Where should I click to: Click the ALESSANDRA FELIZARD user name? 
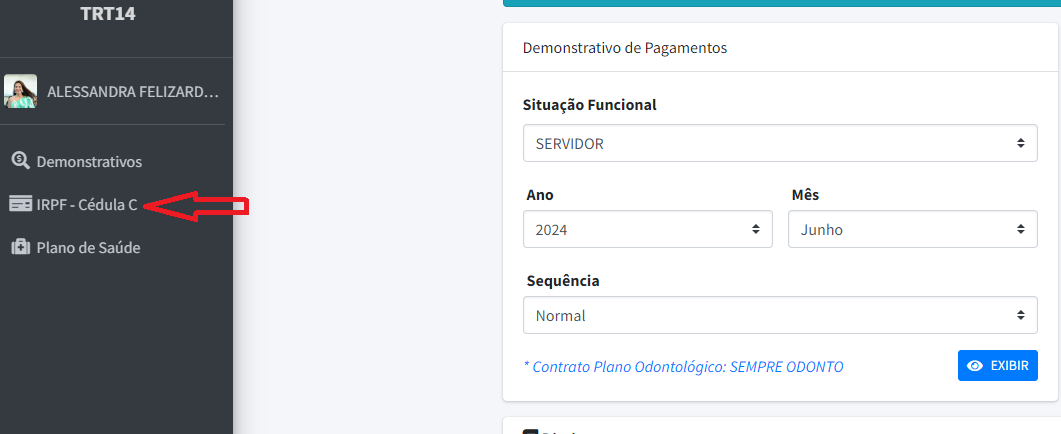[133, 92]
